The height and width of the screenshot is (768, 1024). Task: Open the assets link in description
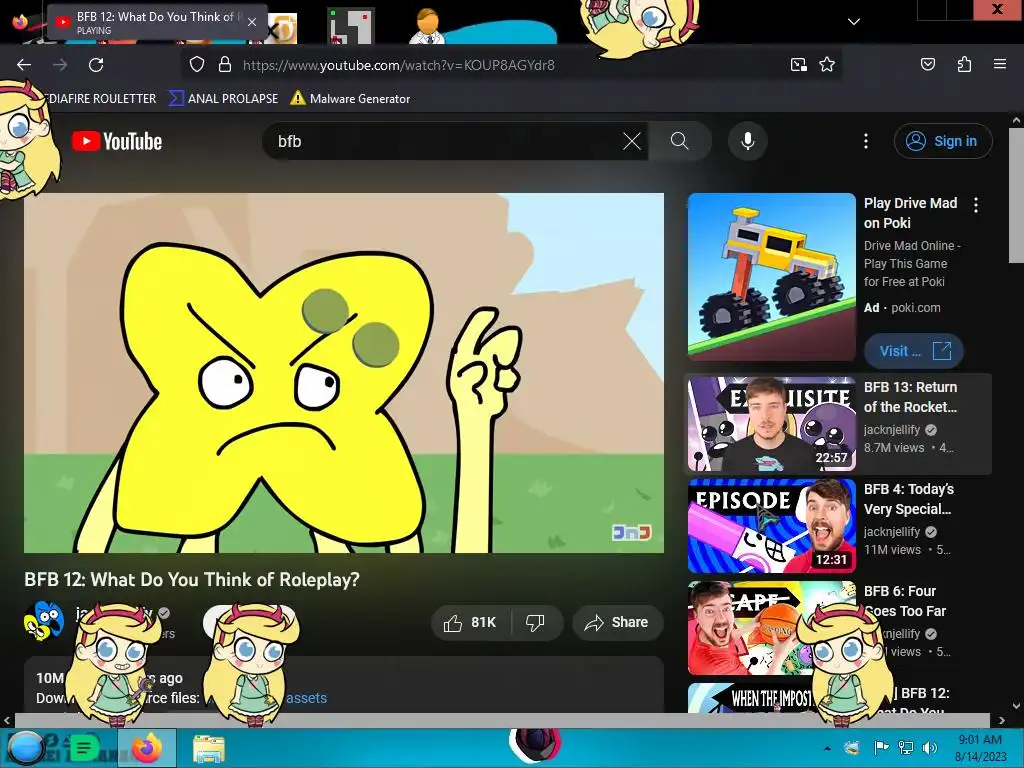pyautogui.click(x=306, y=698)
